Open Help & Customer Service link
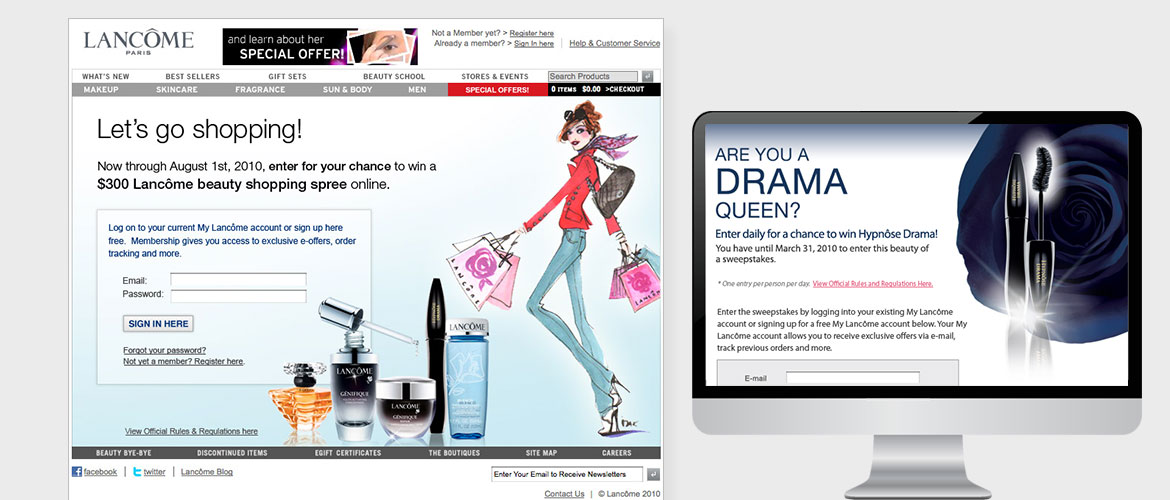1170x500 pixels. coord(614,43)
